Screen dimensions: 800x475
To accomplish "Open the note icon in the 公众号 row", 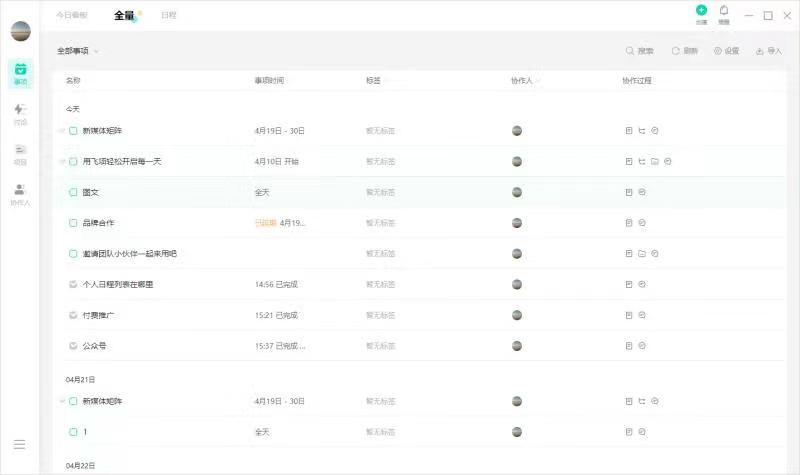I will [629, 345].
